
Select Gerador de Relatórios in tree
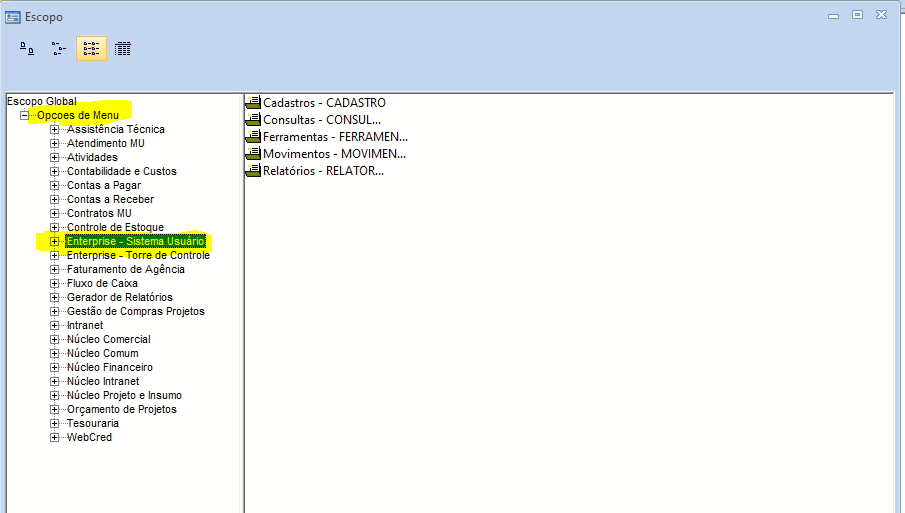tap(119, 297)
